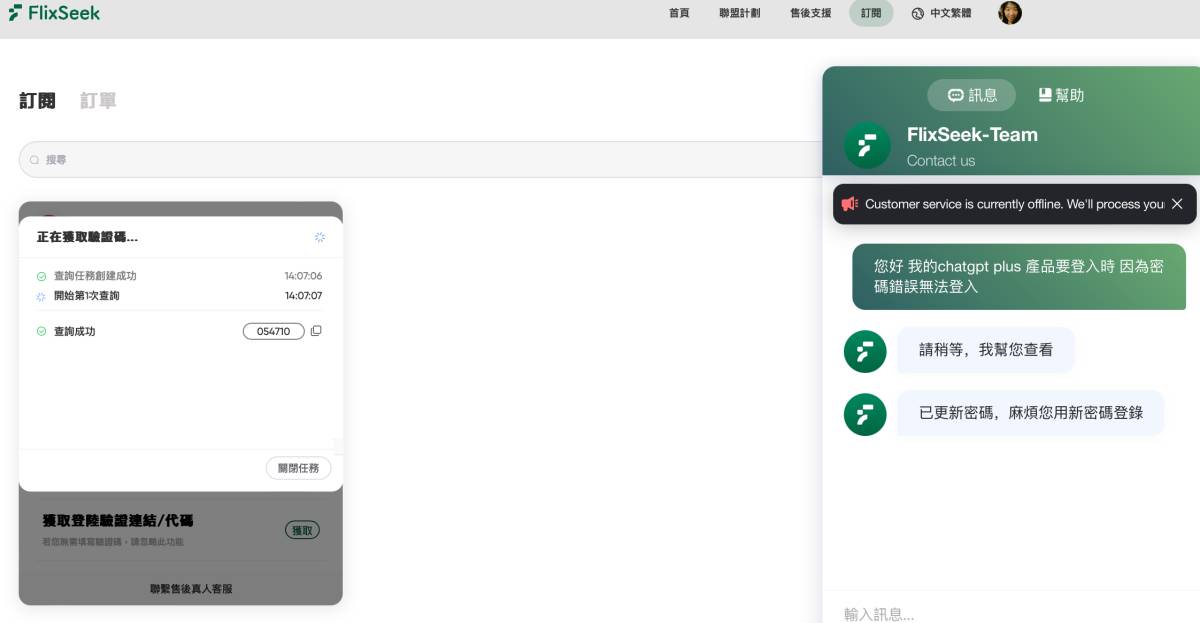This screenshot has height=623, width=1200.
Task: Select the 訂閱 item in the top navigation
Action: click(871, 13)
